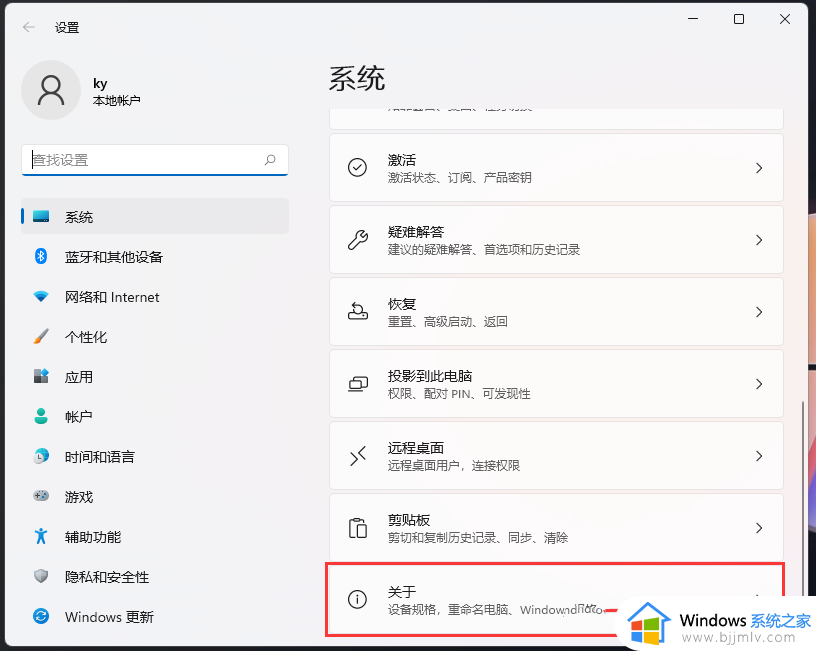Click the vertical scrollbar of system list
This screenshot has height=651, width=816.
click(x=803, y=500)
